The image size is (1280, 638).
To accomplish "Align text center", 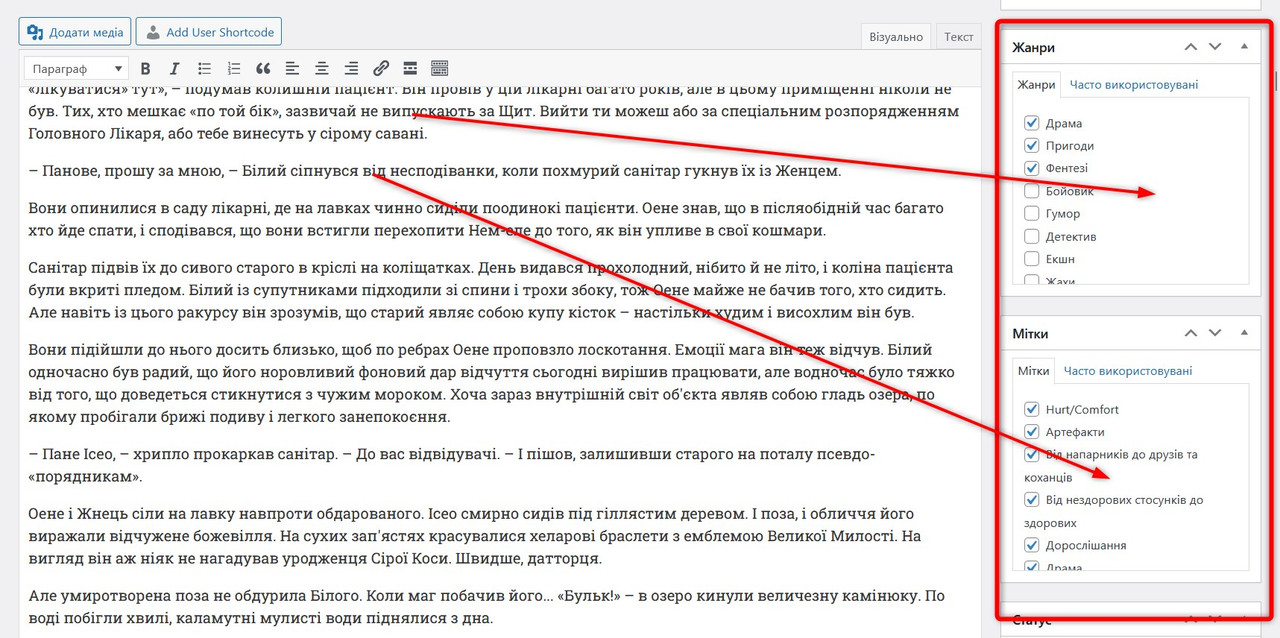I will [322, 69].
